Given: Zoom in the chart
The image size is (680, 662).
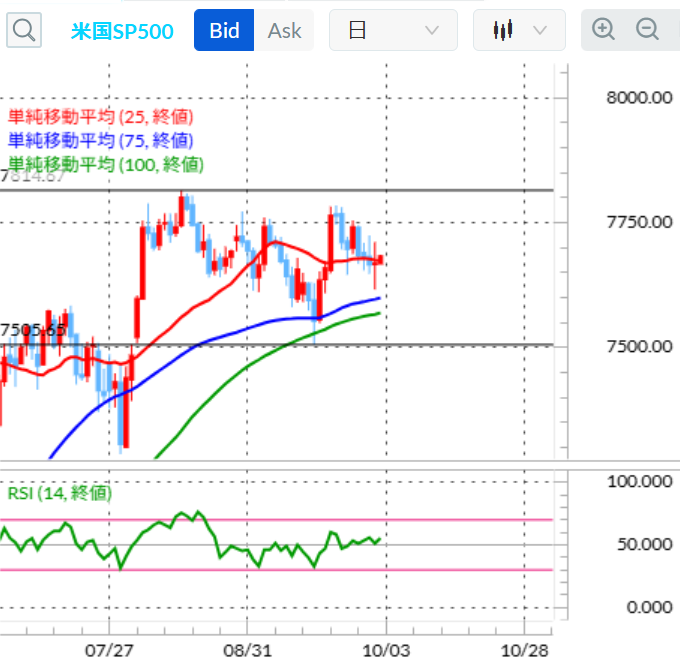Looking at the screenshot, I should pos(603,29).
